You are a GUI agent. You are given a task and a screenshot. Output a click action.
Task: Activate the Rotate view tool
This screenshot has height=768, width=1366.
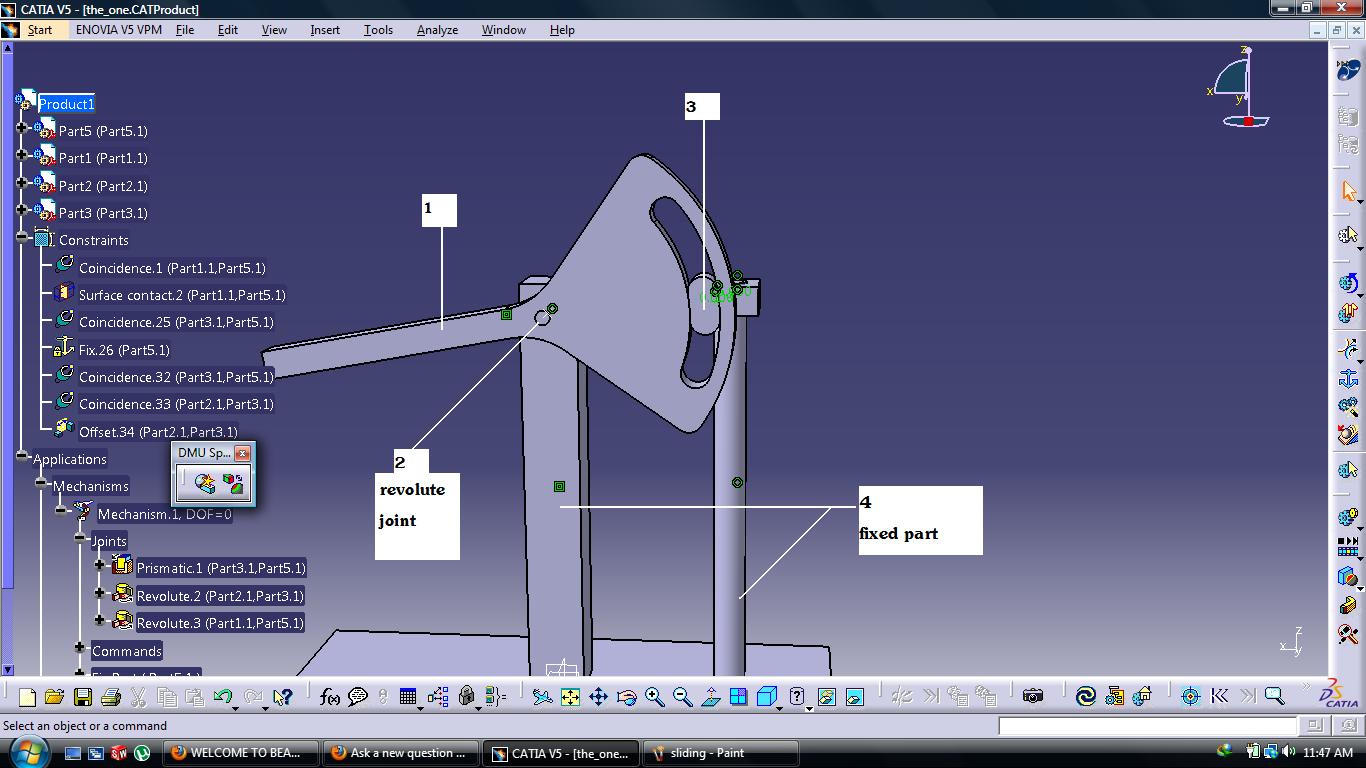625,696
